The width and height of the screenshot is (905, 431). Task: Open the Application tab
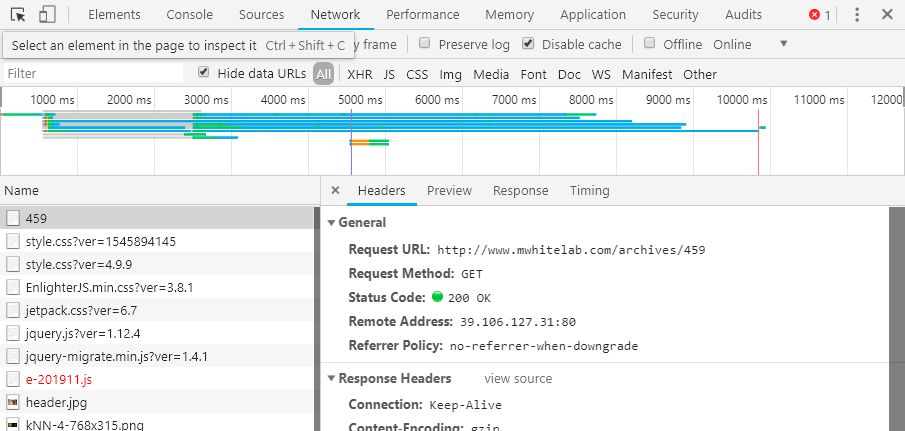593,15
